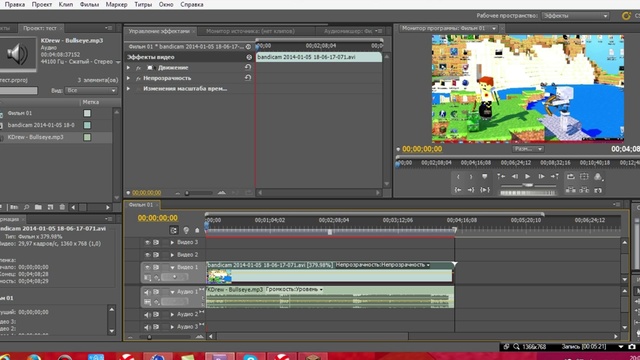Open the Рабочее пространство Эффекты dropdown

pyautogui.click(x=575, y=16)
